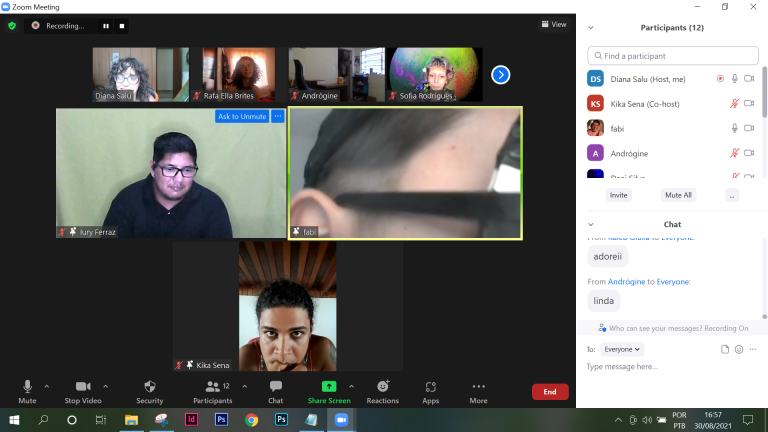Pause the recording
The height and width of the screenshot is (432, 768).
(x=106, y=26)
